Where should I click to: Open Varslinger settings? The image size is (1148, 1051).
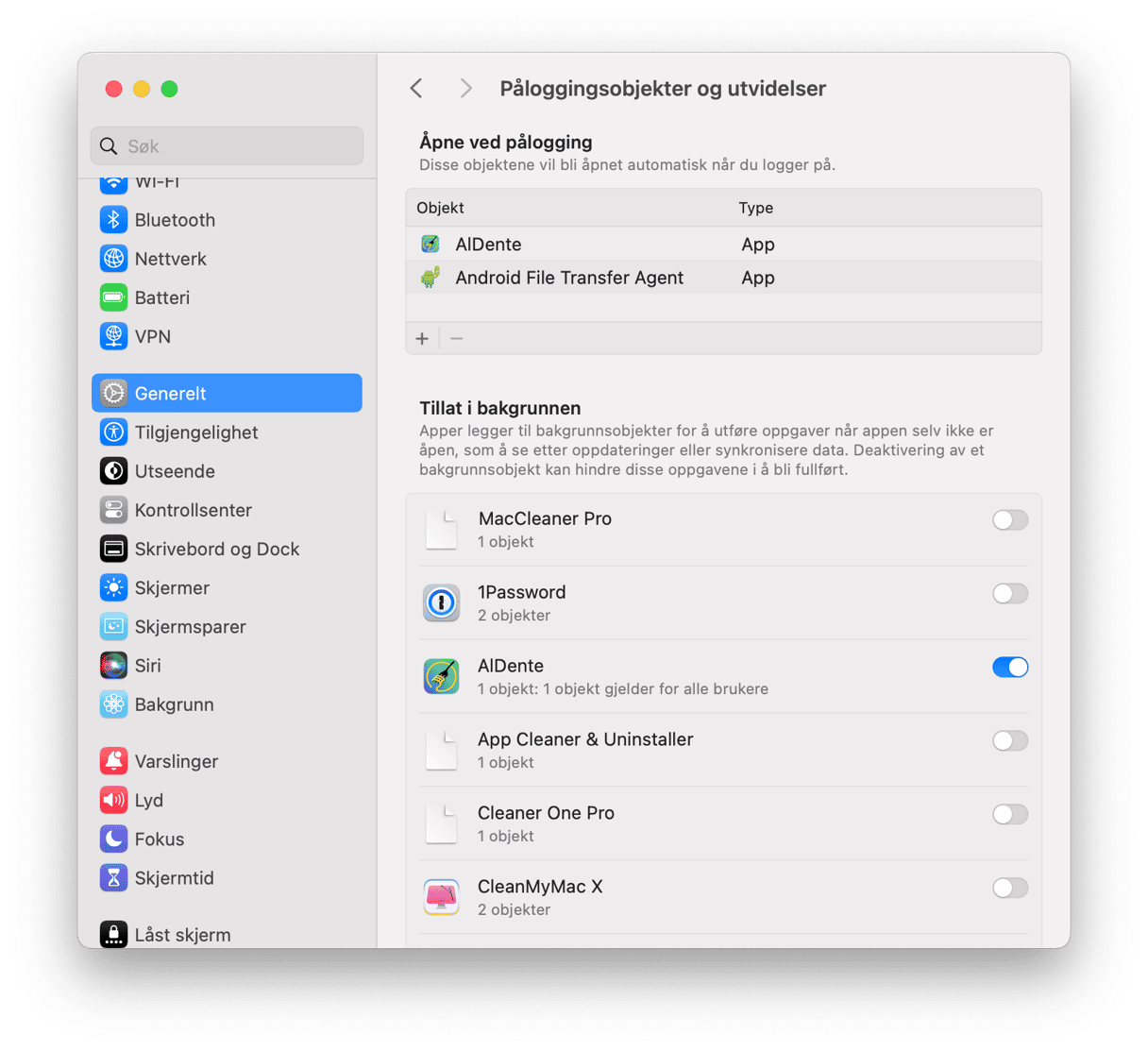click(x=227, y=761)
